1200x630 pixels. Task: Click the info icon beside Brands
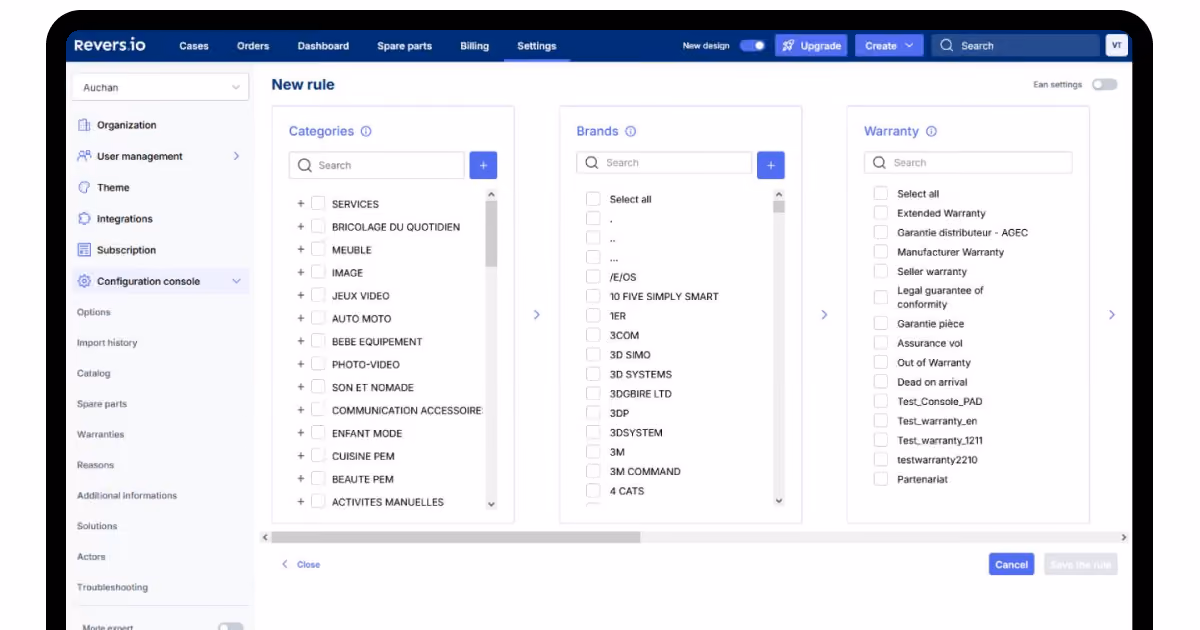click(630, 131)
